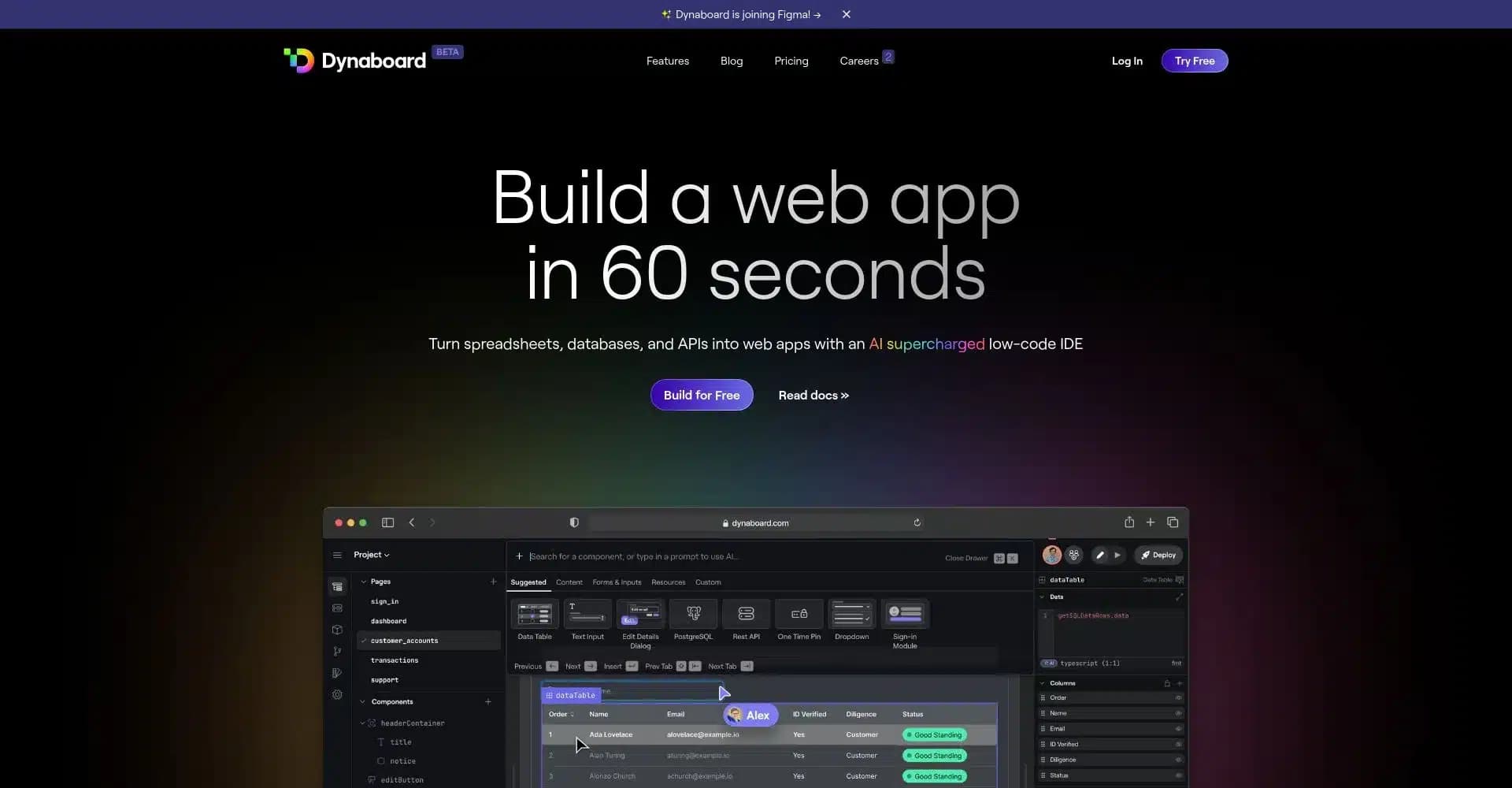Screen dimensions: 1512x788
Task: Open the Project dropdown
Action: tap(371, 555)
